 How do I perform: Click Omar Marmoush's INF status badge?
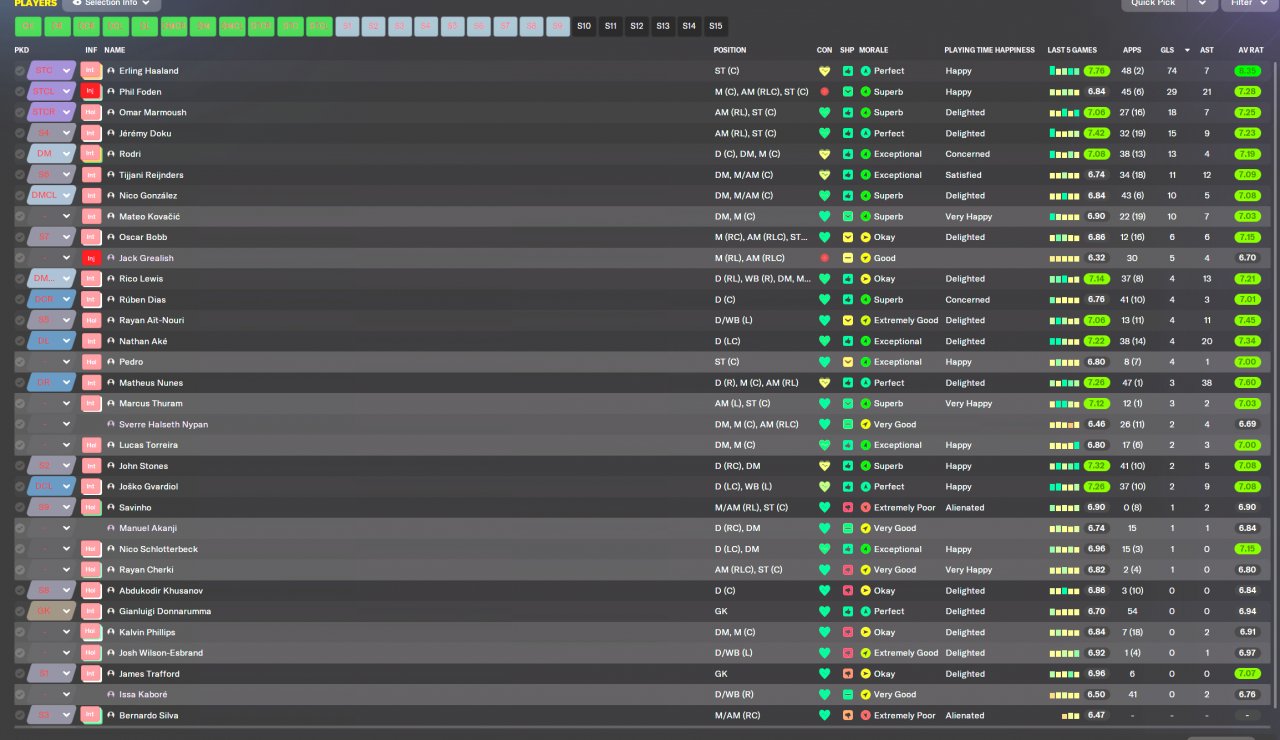[92, 113]
